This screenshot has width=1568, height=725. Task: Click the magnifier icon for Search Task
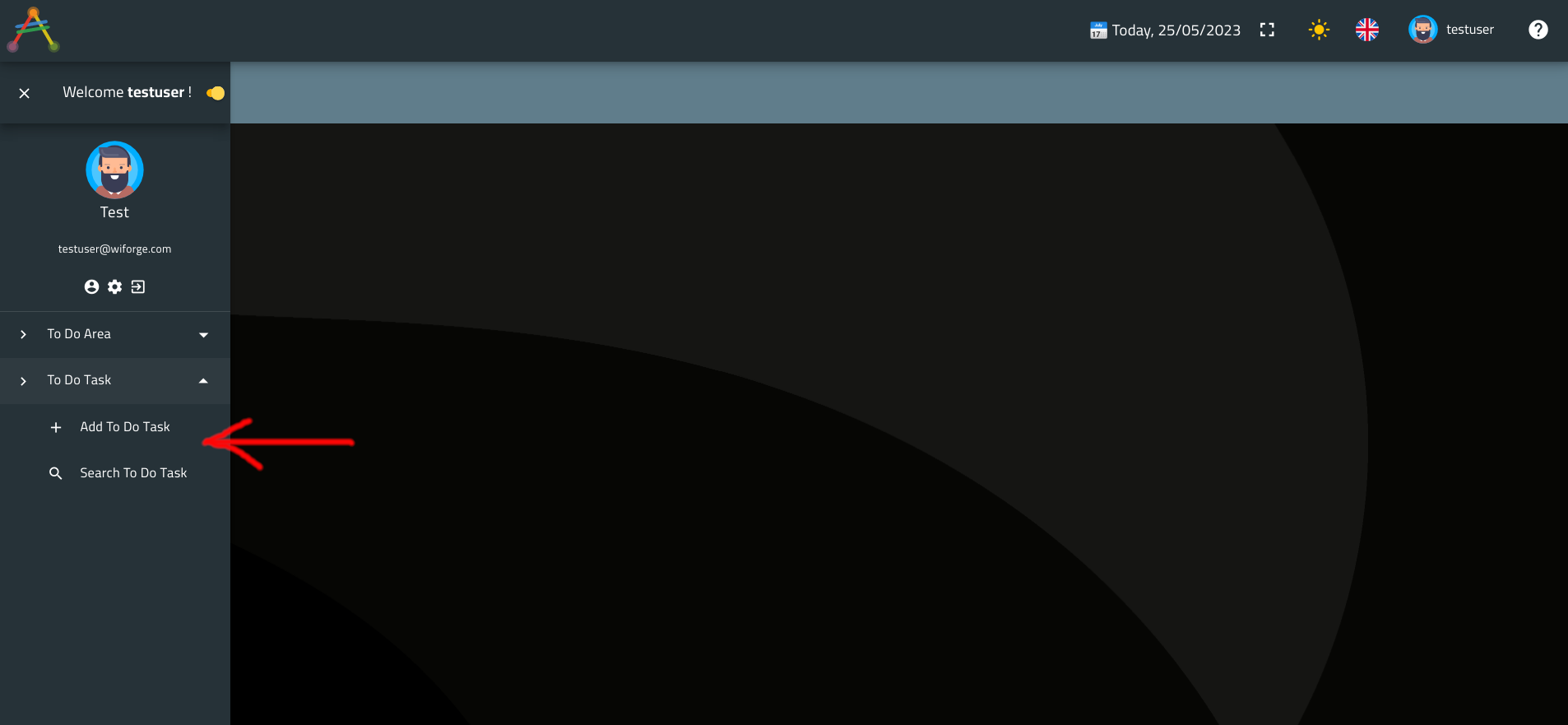56,473
